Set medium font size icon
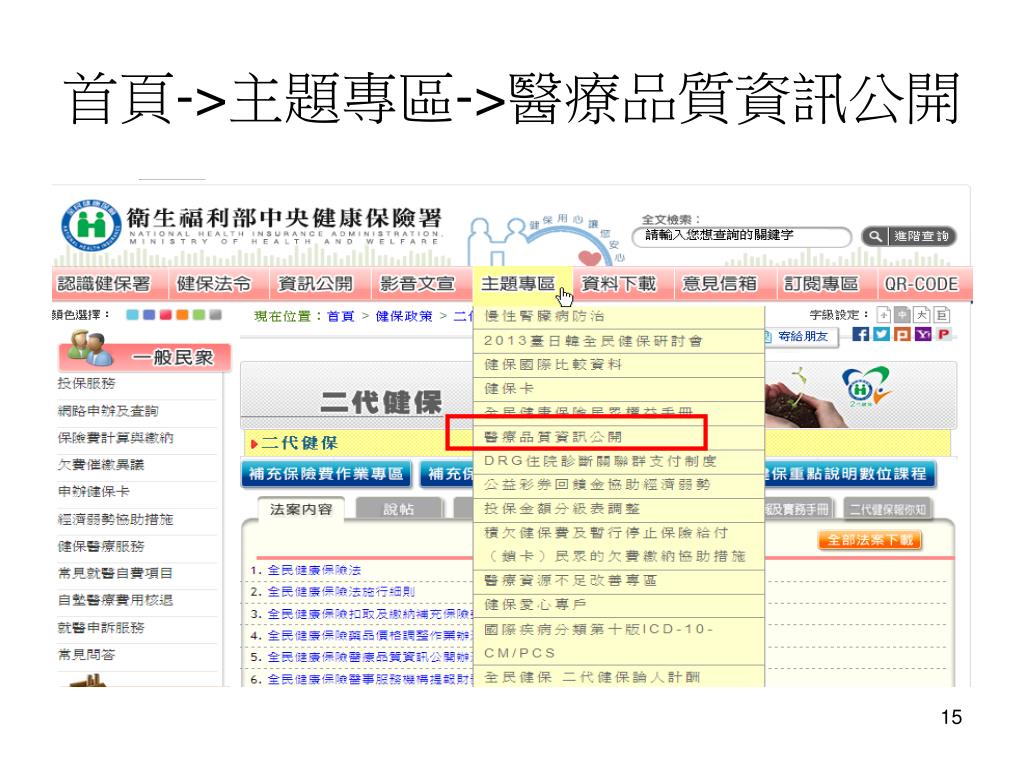This screenshot has width=1024, height=768. tap(903, 315)
